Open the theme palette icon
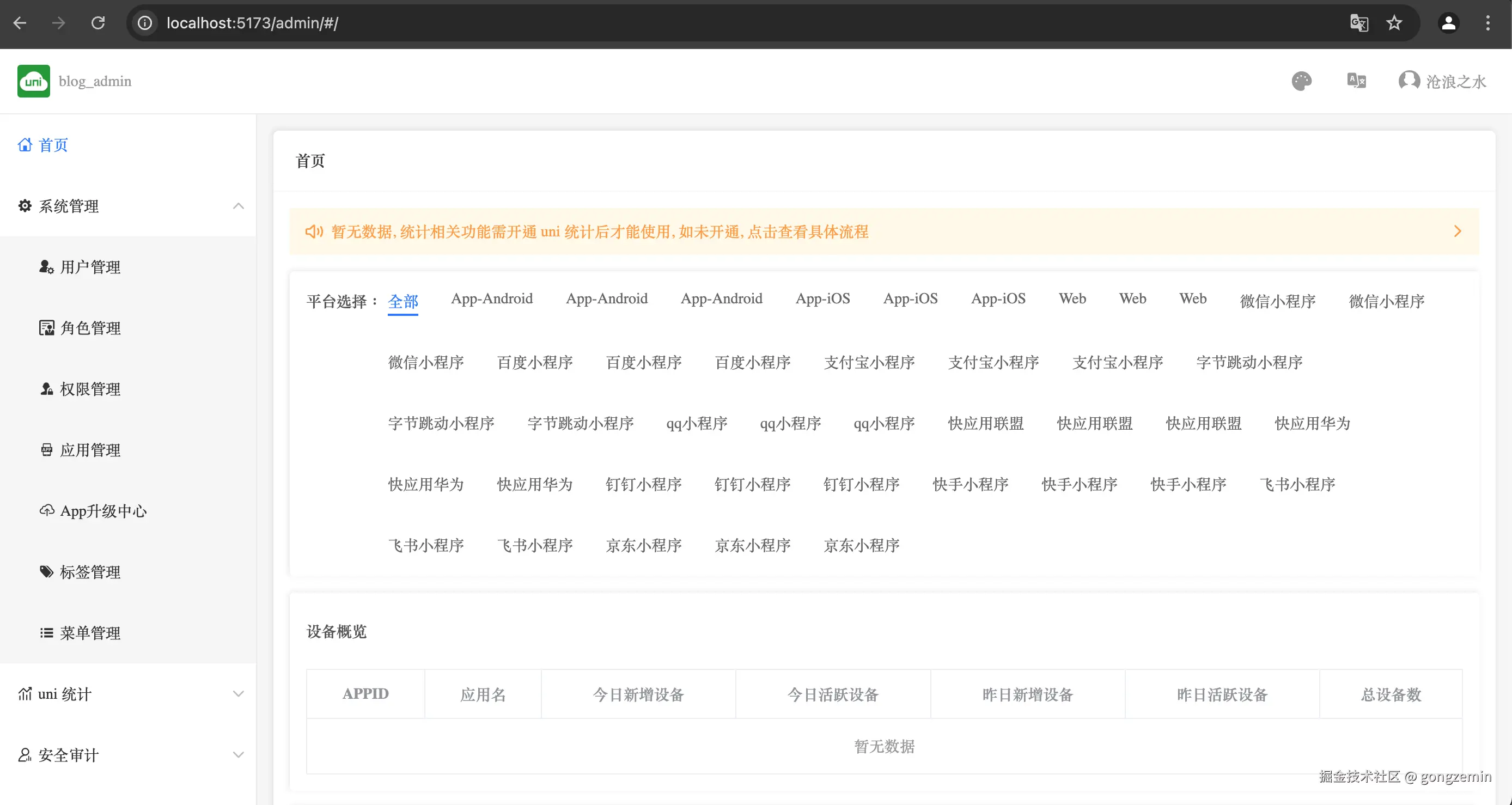Viewport: 1512px width, 805px height. [x=1301, y=81]
